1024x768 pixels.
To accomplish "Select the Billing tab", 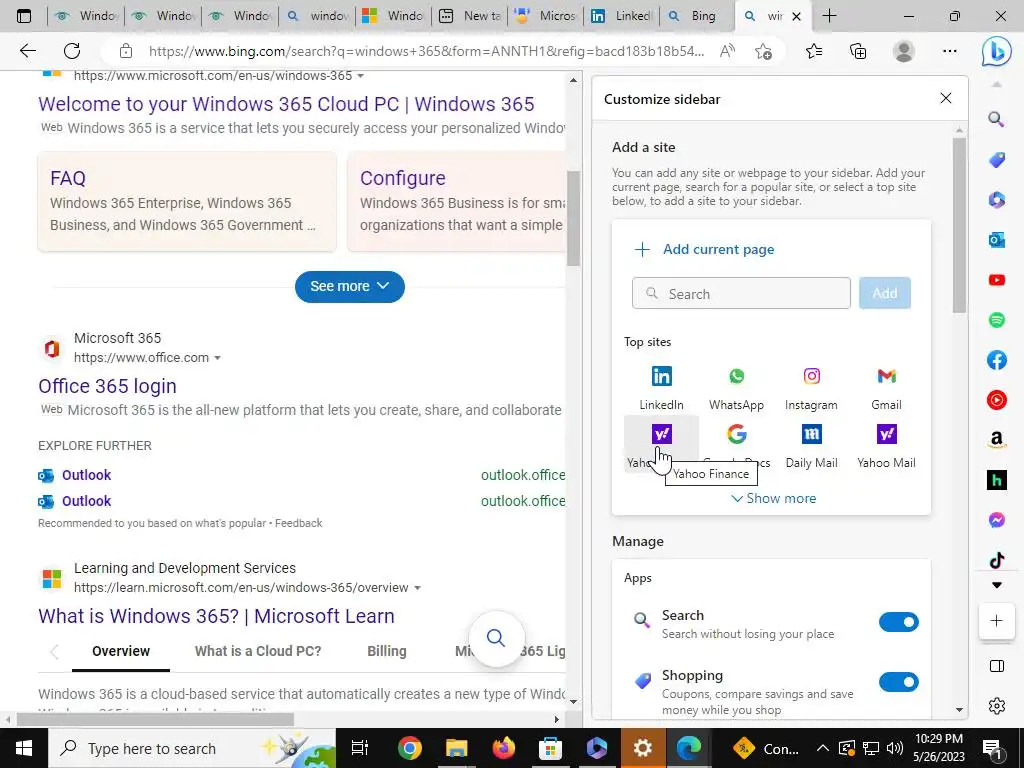I will click(387, 651).
